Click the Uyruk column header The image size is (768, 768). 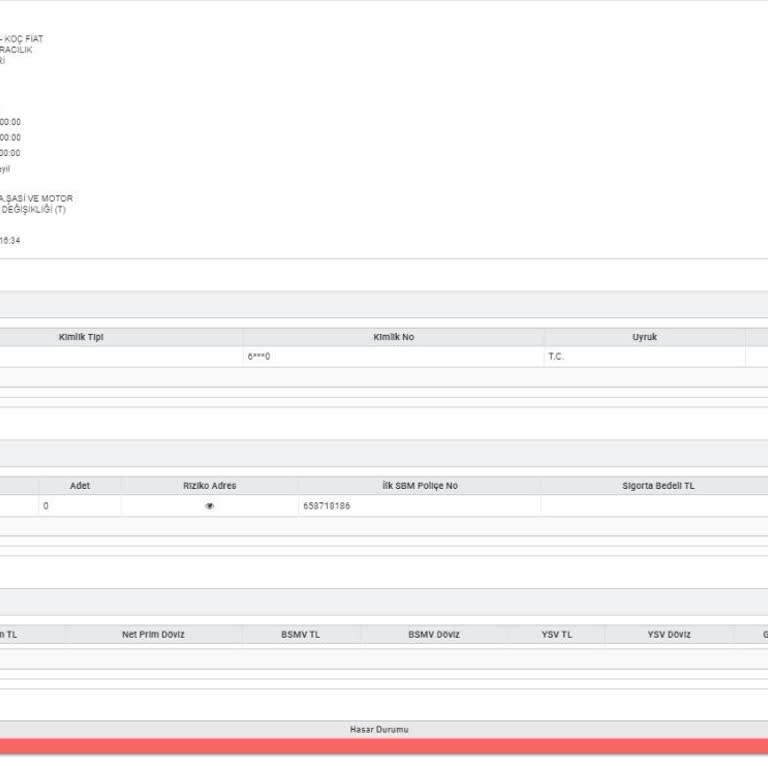pos(644,337)
